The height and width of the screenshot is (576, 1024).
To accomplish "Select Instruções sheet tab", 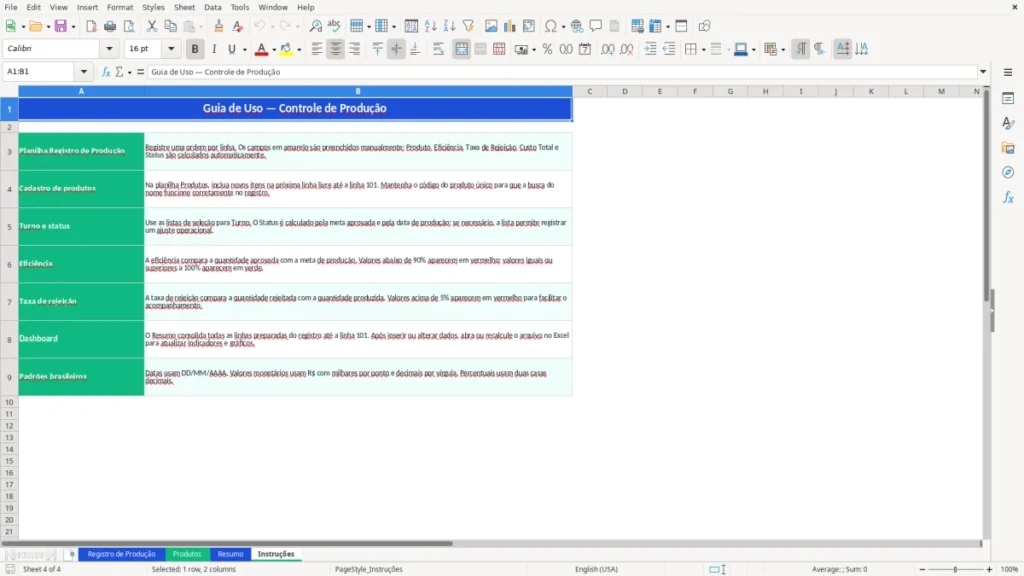I will [276, 554].
